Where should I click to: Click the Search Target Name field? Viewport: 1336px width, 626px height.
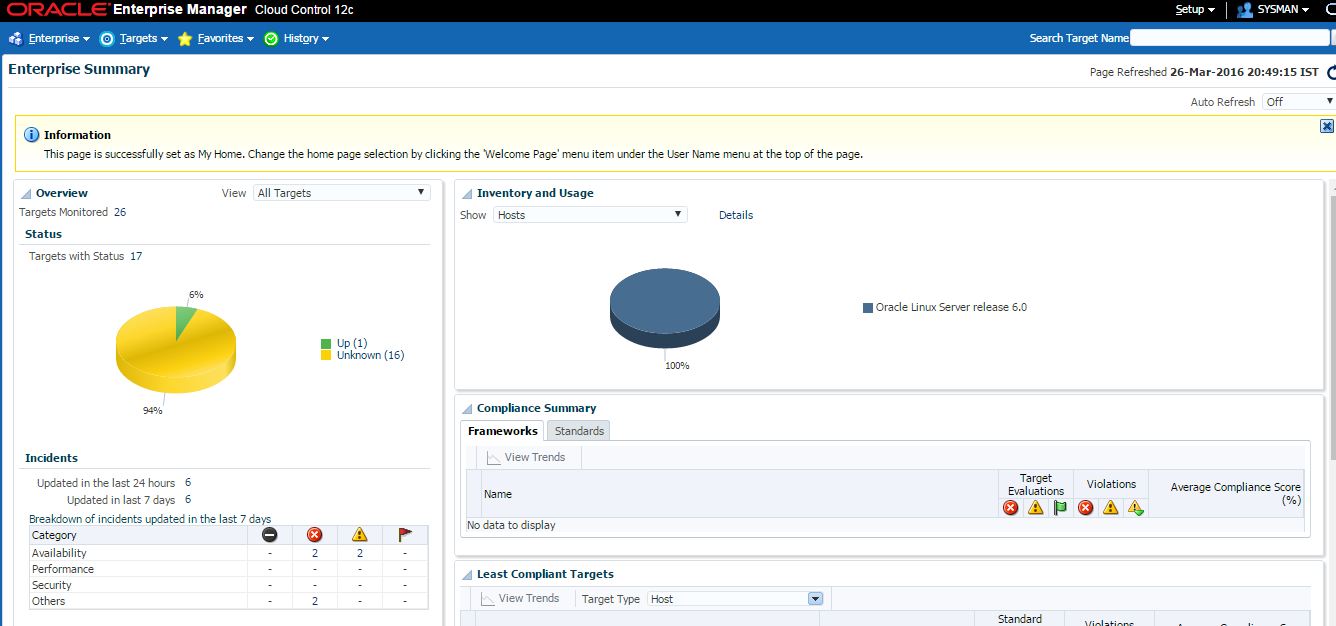point(1229,38)
